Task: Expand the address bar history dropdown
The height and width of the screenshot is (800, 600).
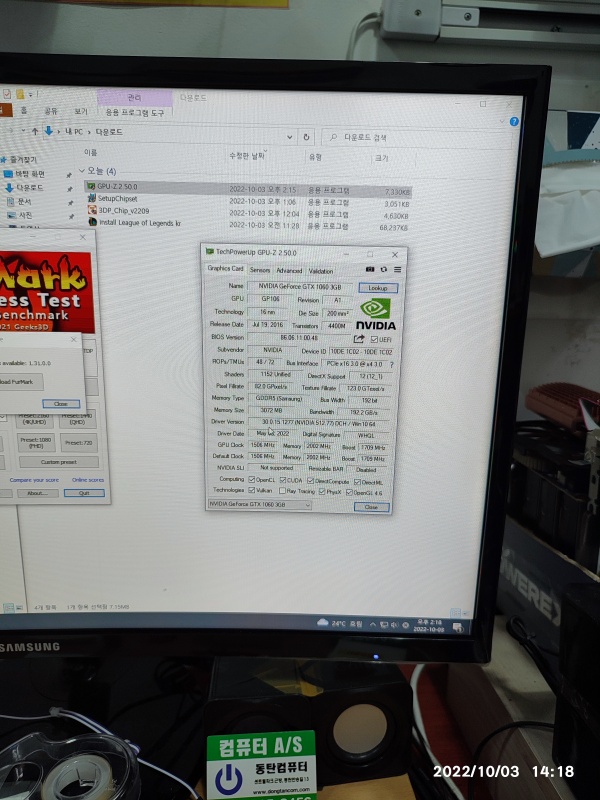Action: (289, 137)
